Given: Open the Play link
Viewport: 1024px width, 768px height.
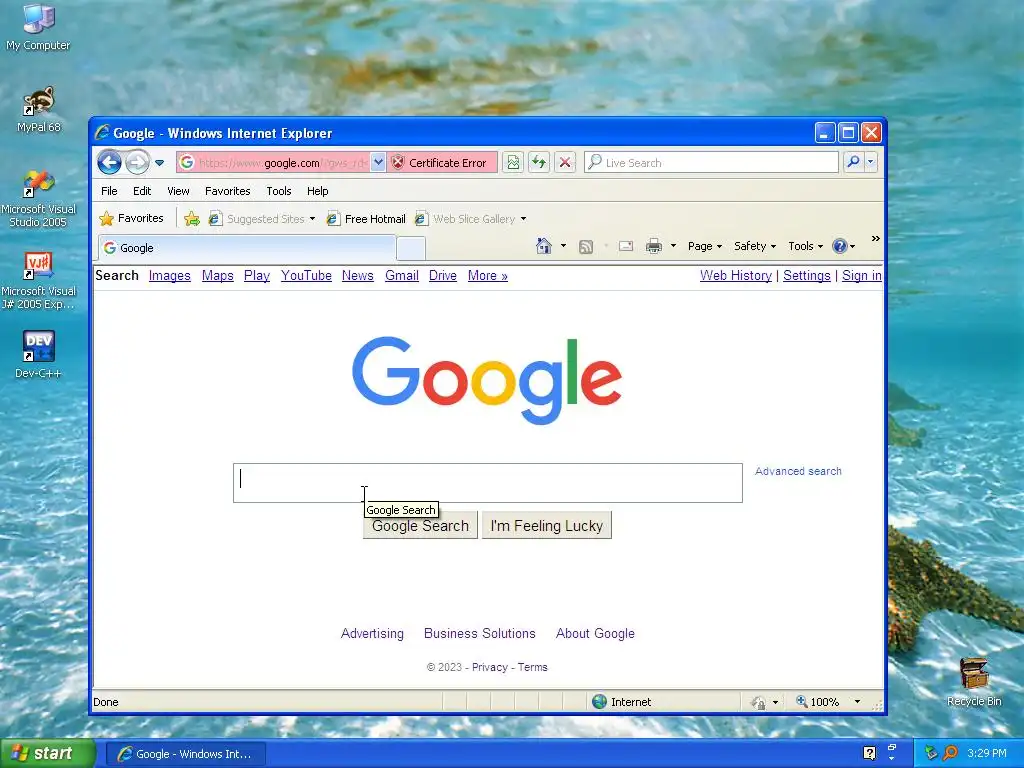Looking at the screenshot, I should point(257,276).
